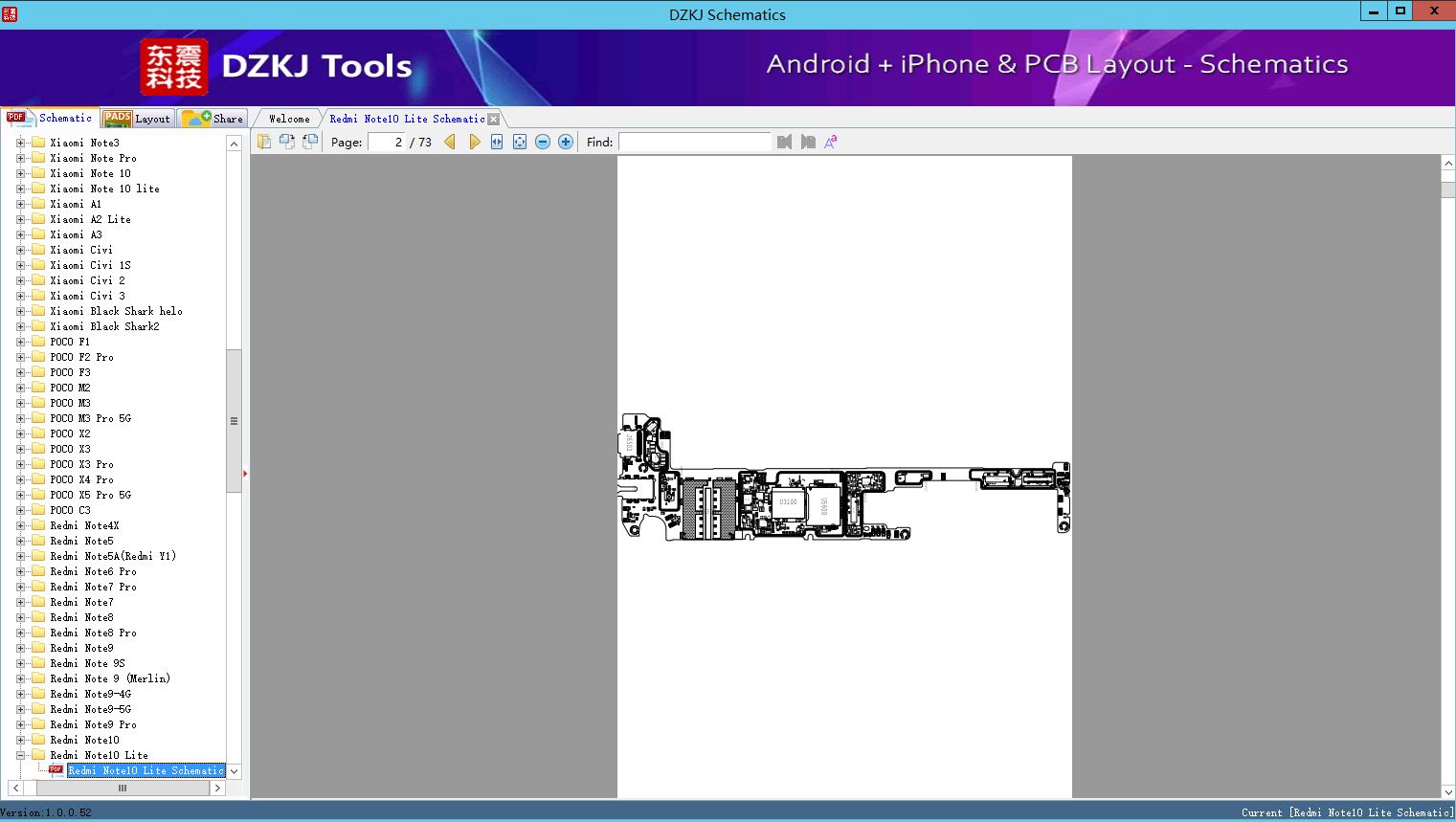Select Xiaomi Black Shark2 in the tree
The image size is (1456, 822).
click(104, 326)
